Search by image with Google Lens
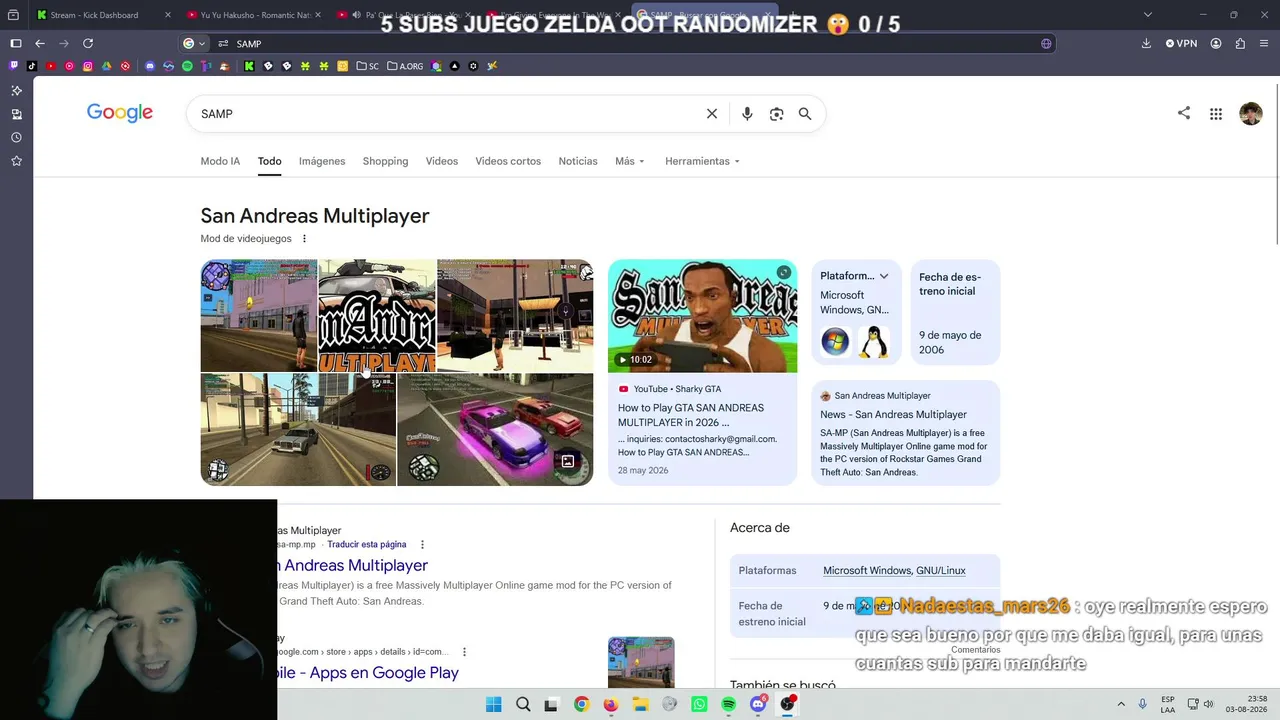 pos(776,114)
